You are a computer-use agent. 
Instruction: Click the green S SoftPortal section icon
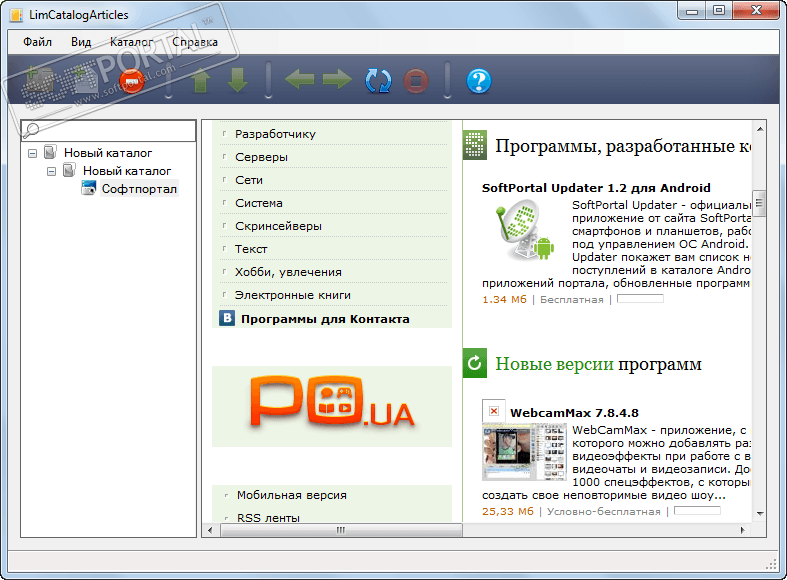pyautogui.click(x=475, y=145)
